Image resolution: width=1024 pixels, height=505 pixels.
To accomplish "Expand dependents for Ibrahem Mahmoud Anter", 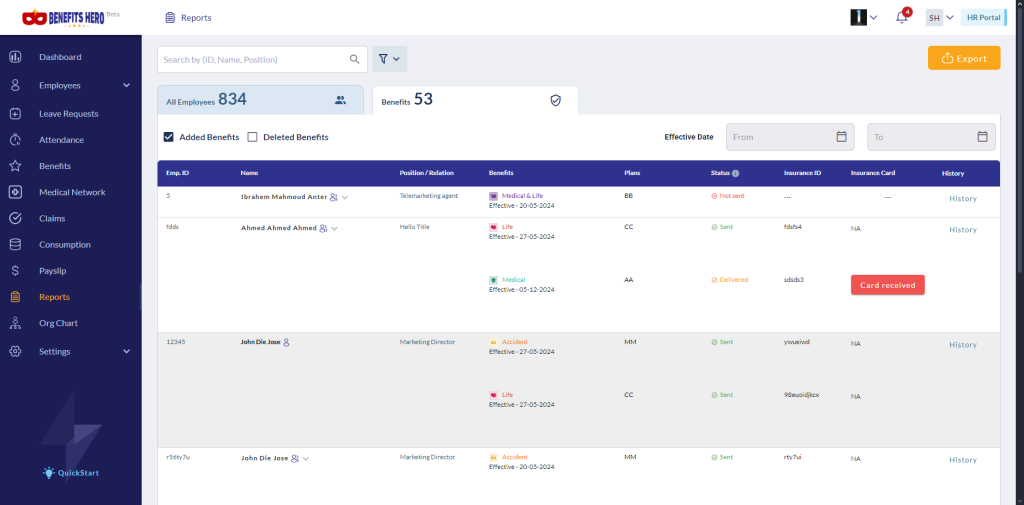I will pos(345,198).
